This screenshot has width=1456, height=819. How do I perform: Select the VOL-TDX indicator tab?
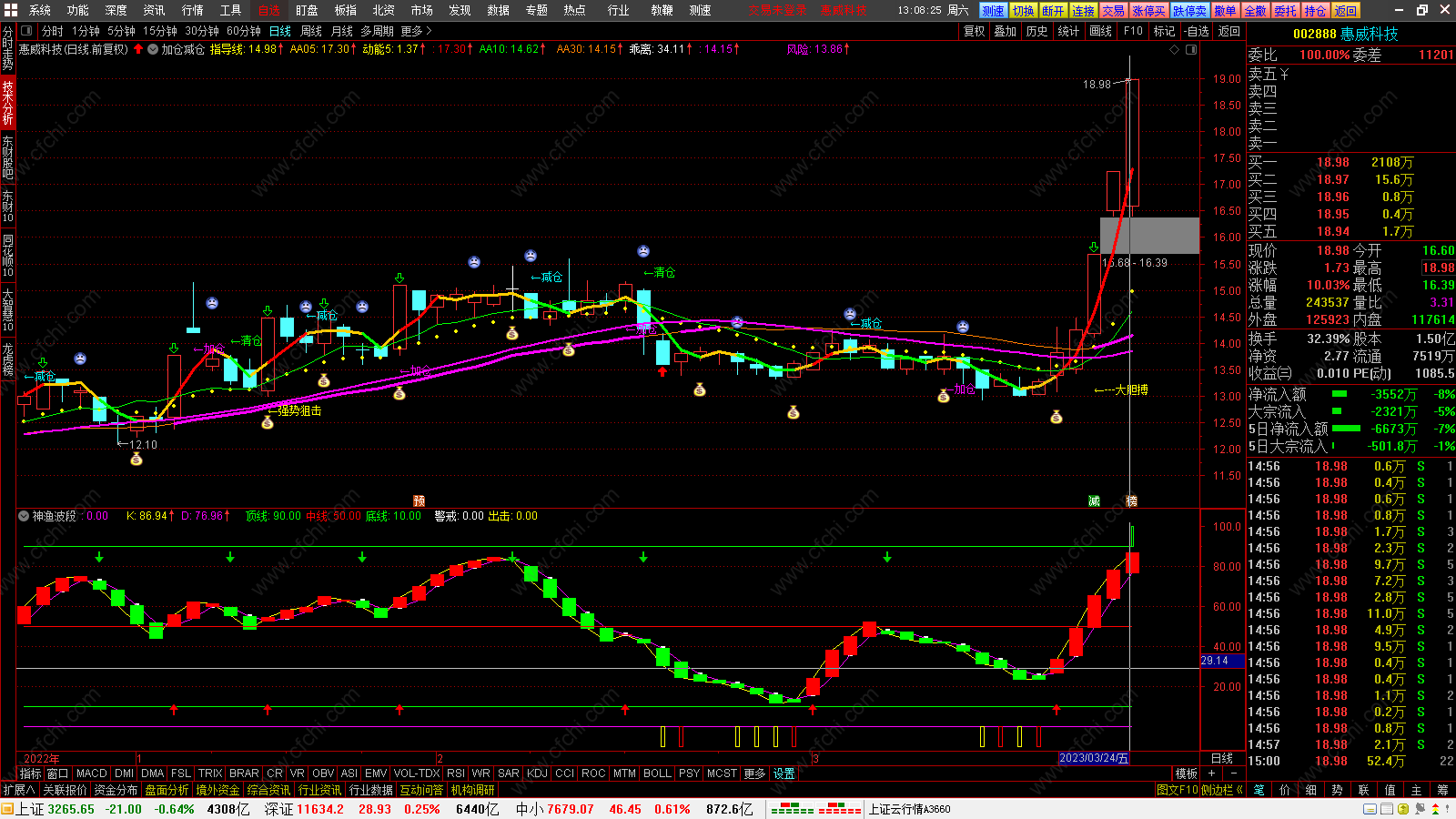(417, 773)
